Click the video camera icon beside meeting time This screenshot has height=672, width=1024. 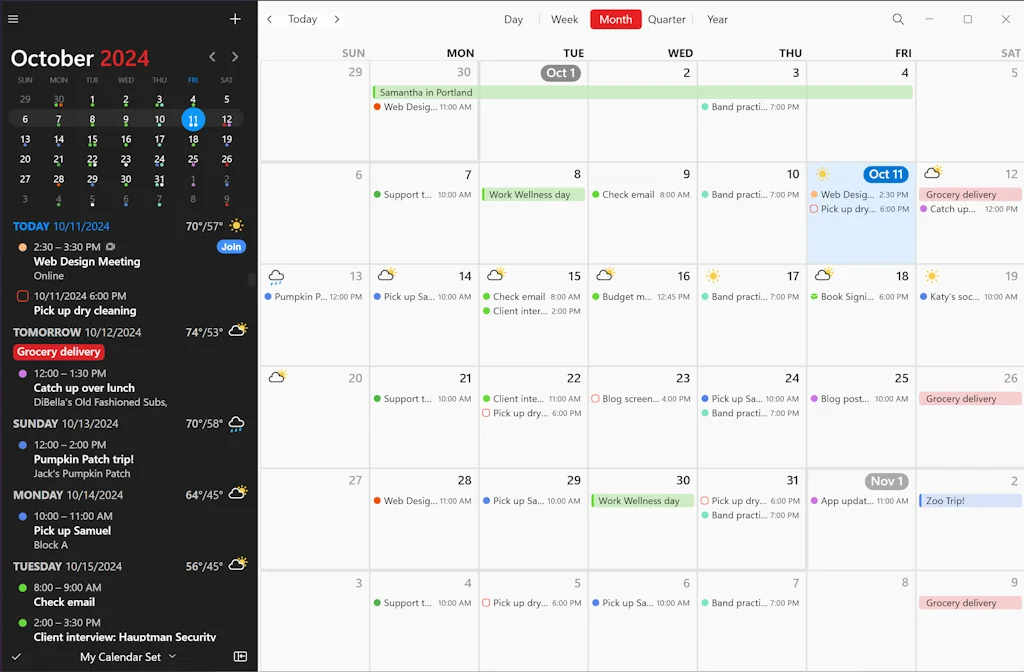(110, 247)
